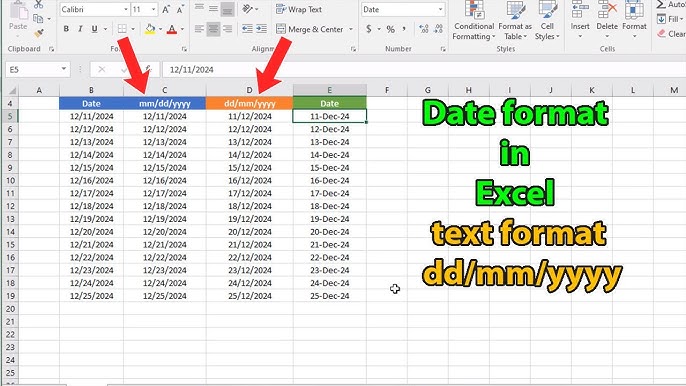Open the Calibri font name dropdown
The image size is (686, 386).
(x=126, y=9)
